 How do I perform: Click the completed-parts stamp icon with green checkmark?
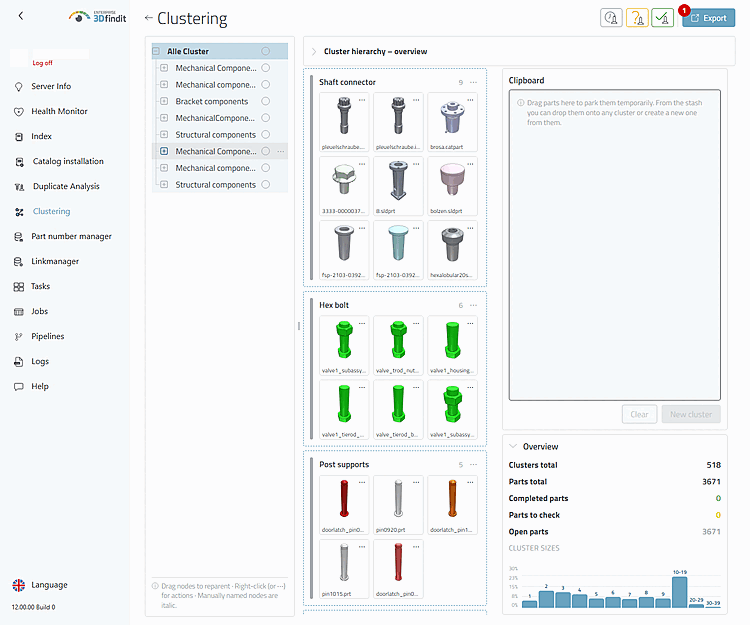[662, 18]
